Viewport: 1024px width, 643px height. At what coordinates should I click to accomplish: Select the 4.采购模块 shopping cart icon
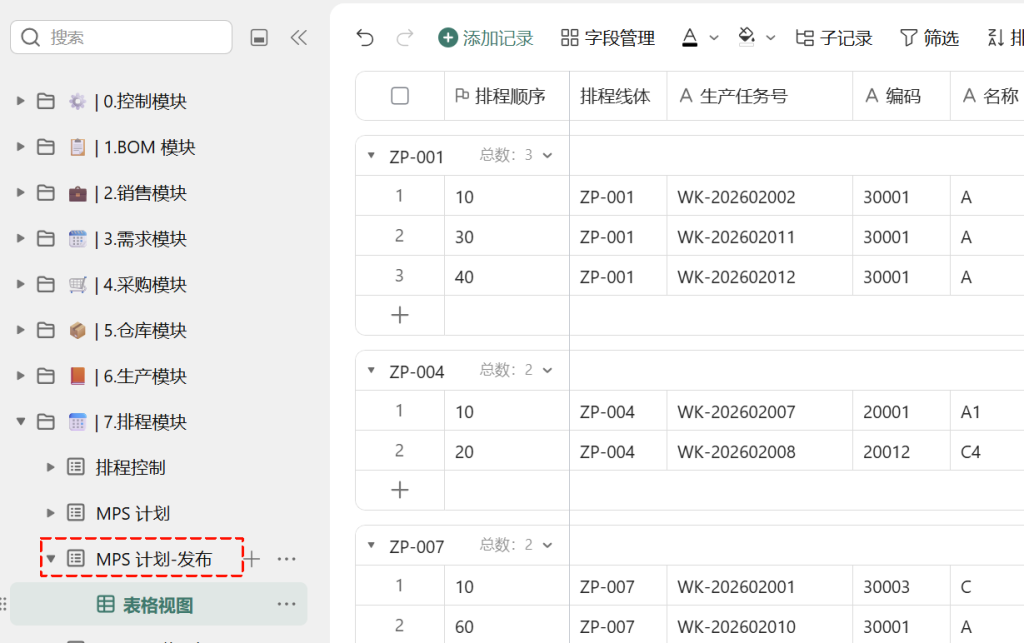tap(78, 285)
